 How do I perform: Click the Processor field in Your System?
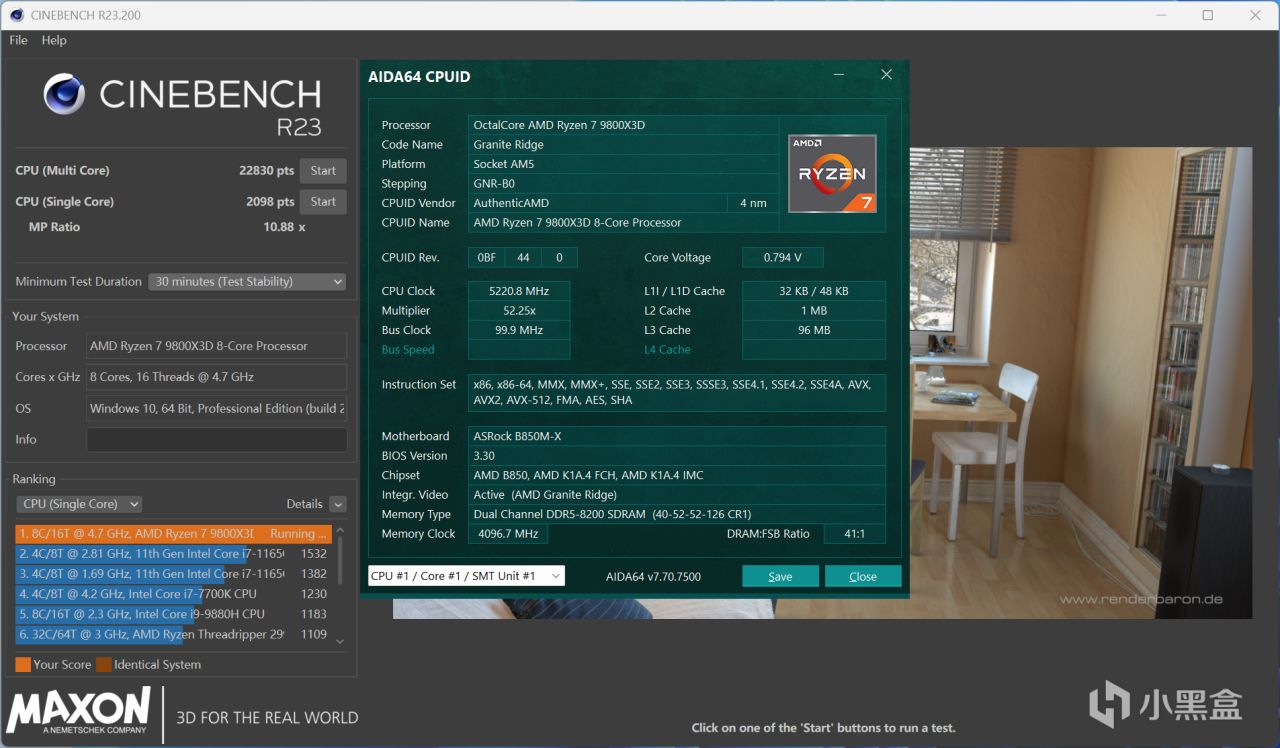217,346
